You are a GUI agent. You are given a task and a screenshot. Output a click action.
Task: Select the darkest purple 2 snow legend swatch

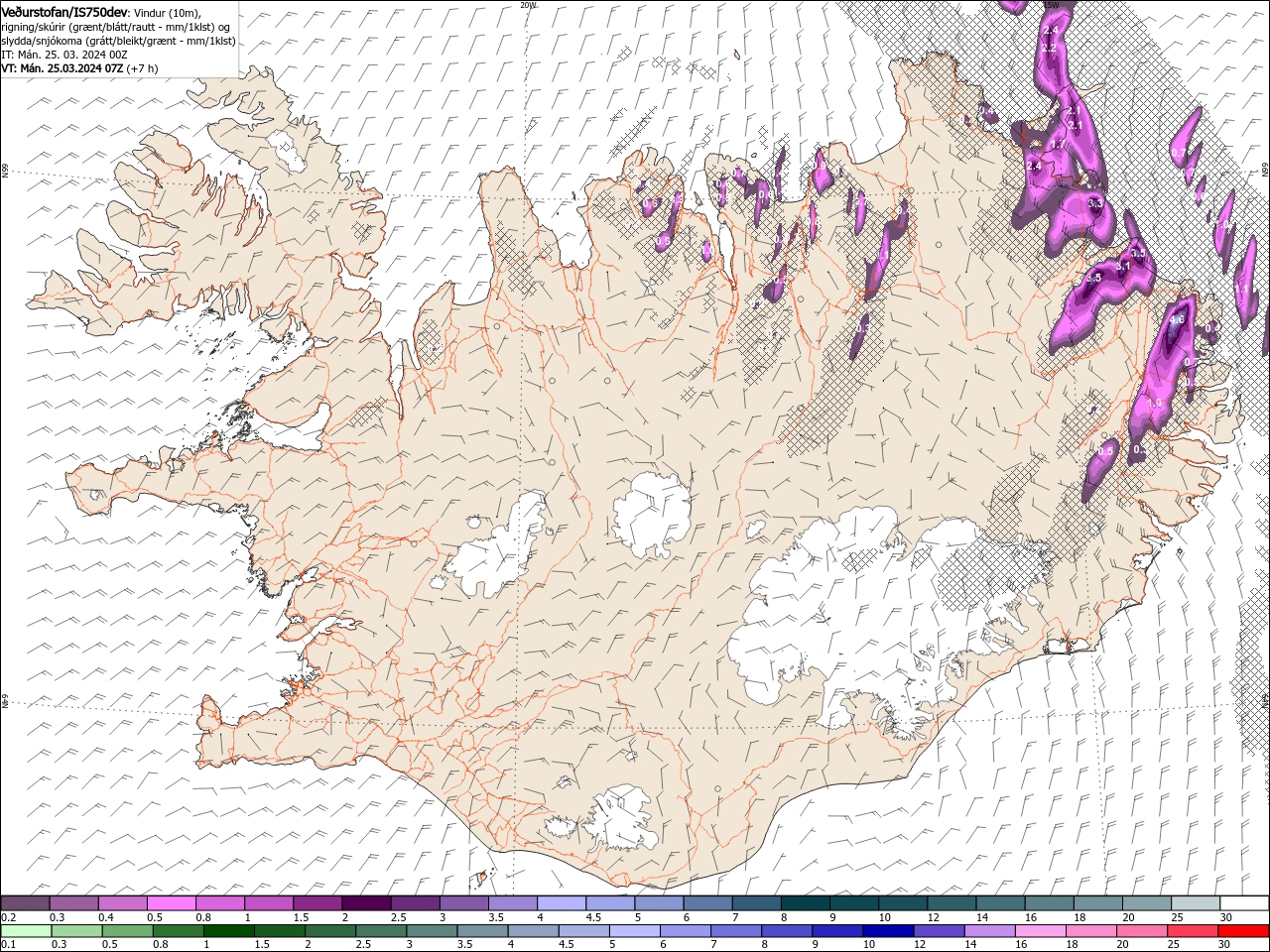point(366,903)
